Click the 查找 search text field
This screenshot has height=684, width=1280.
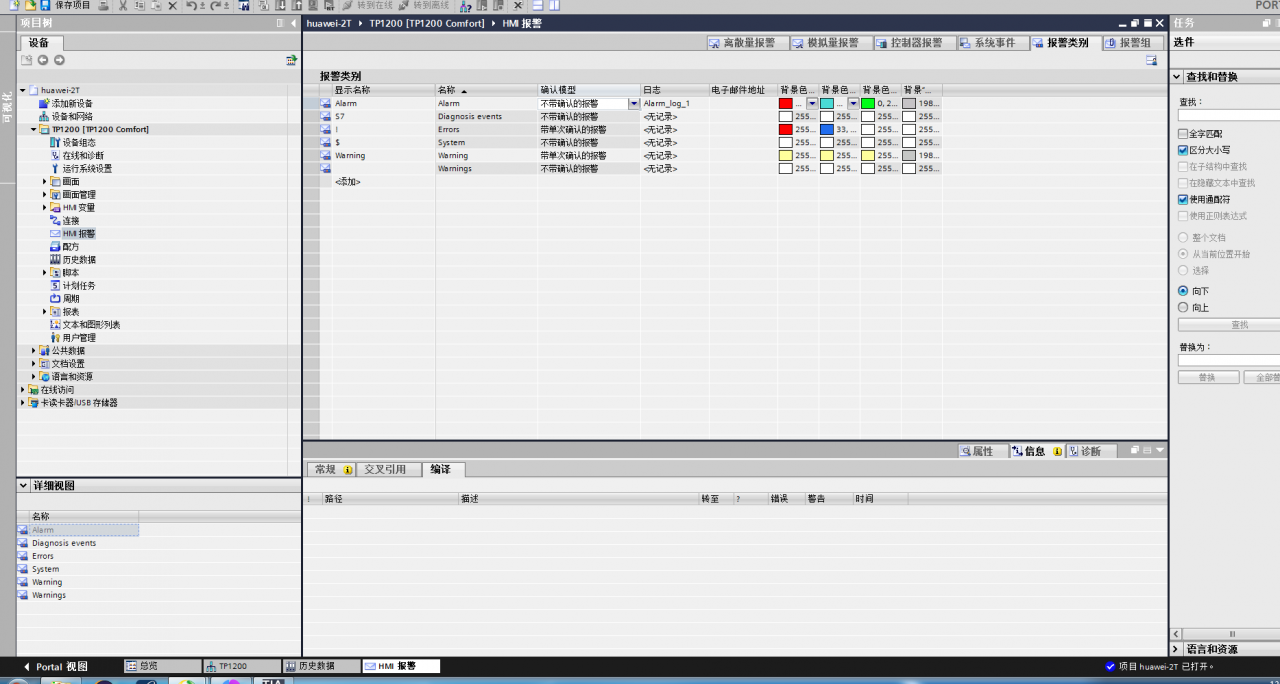click(1228, 116)
